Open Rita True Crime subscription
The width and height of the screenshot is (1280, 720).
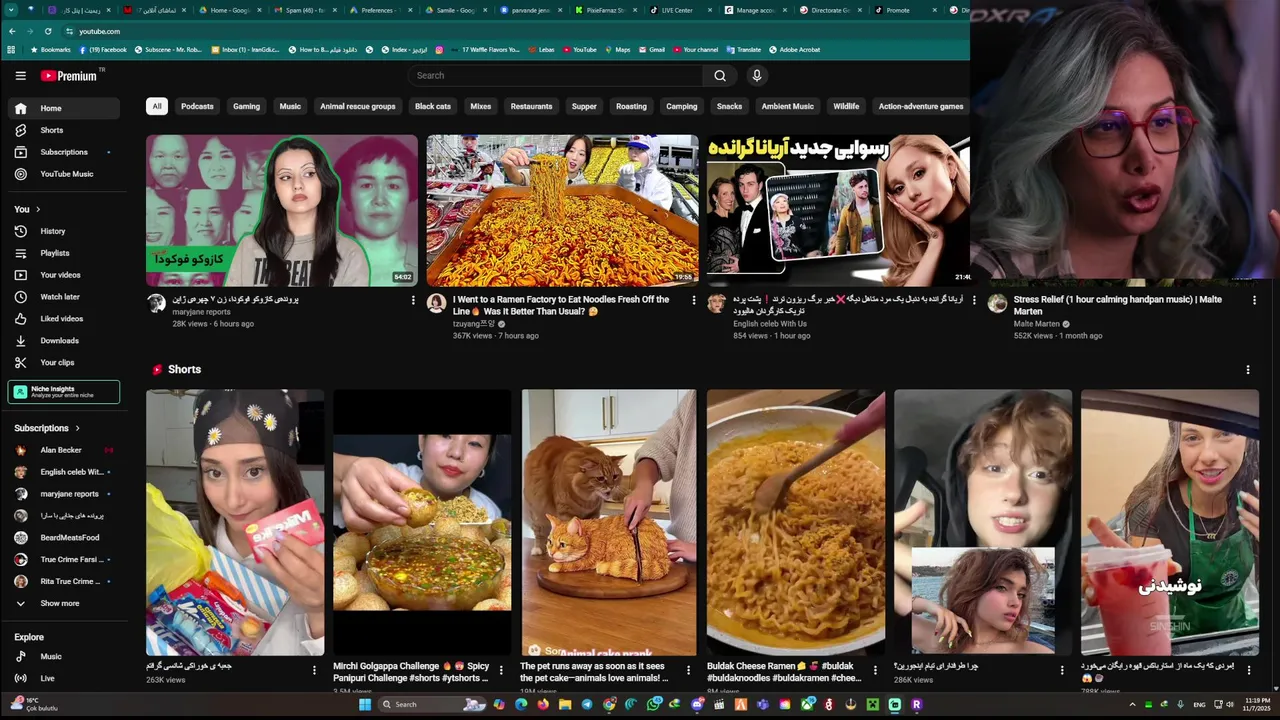point(64,581)
